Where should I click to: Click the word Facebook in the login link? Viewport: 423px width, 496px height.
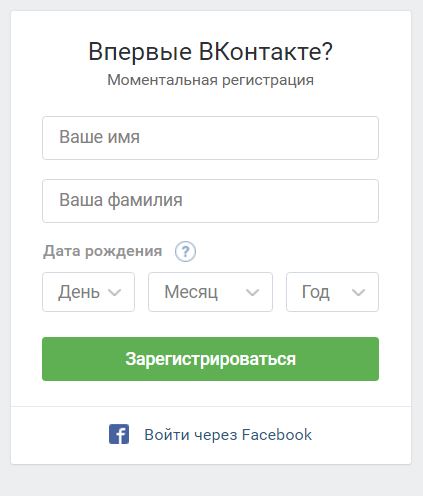click(x=277, y=435)
